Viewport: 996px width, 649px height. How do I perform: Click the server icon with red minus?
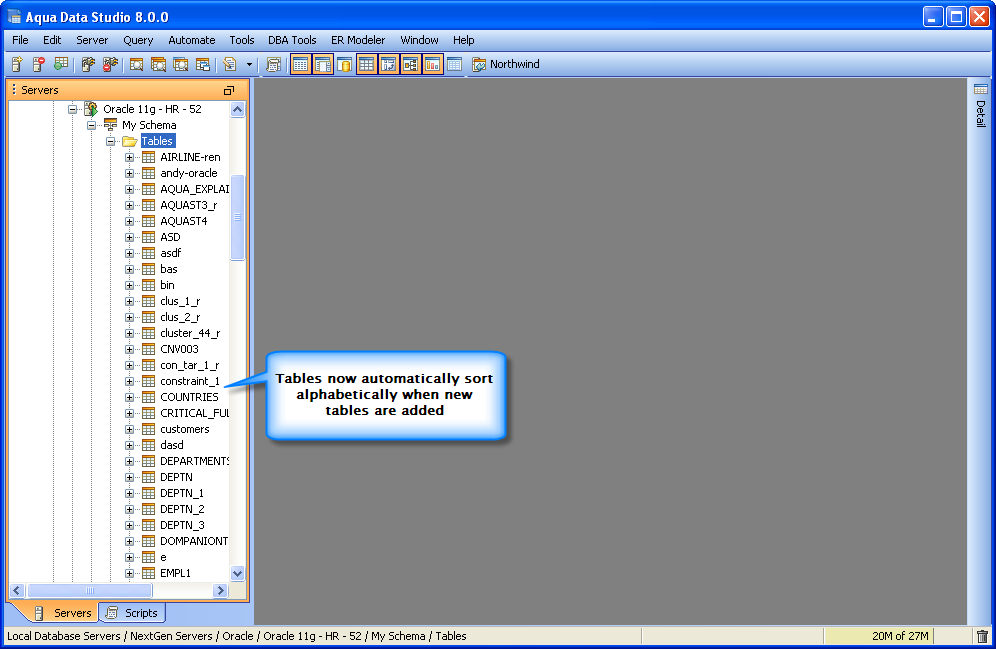[x=39, y=64]
